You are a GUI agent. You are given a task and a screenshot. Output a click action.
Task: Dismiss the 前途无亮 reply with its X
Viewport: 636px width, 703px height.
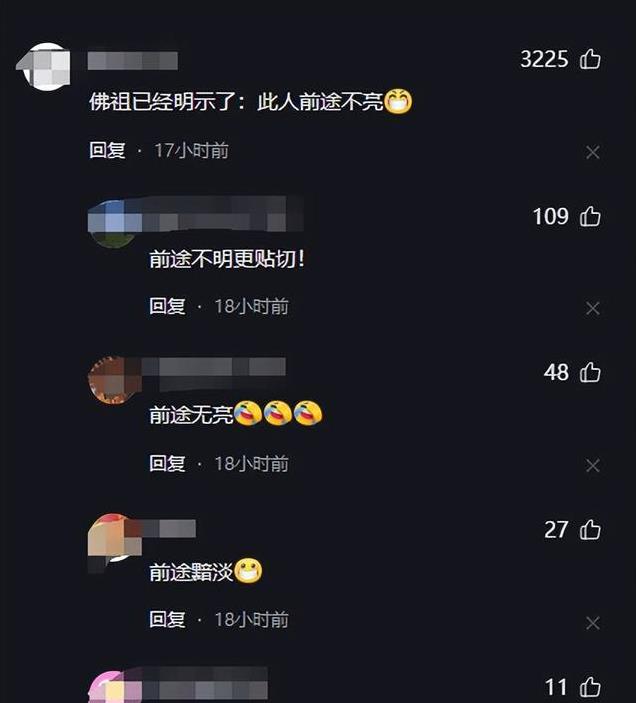click(593, 466)
